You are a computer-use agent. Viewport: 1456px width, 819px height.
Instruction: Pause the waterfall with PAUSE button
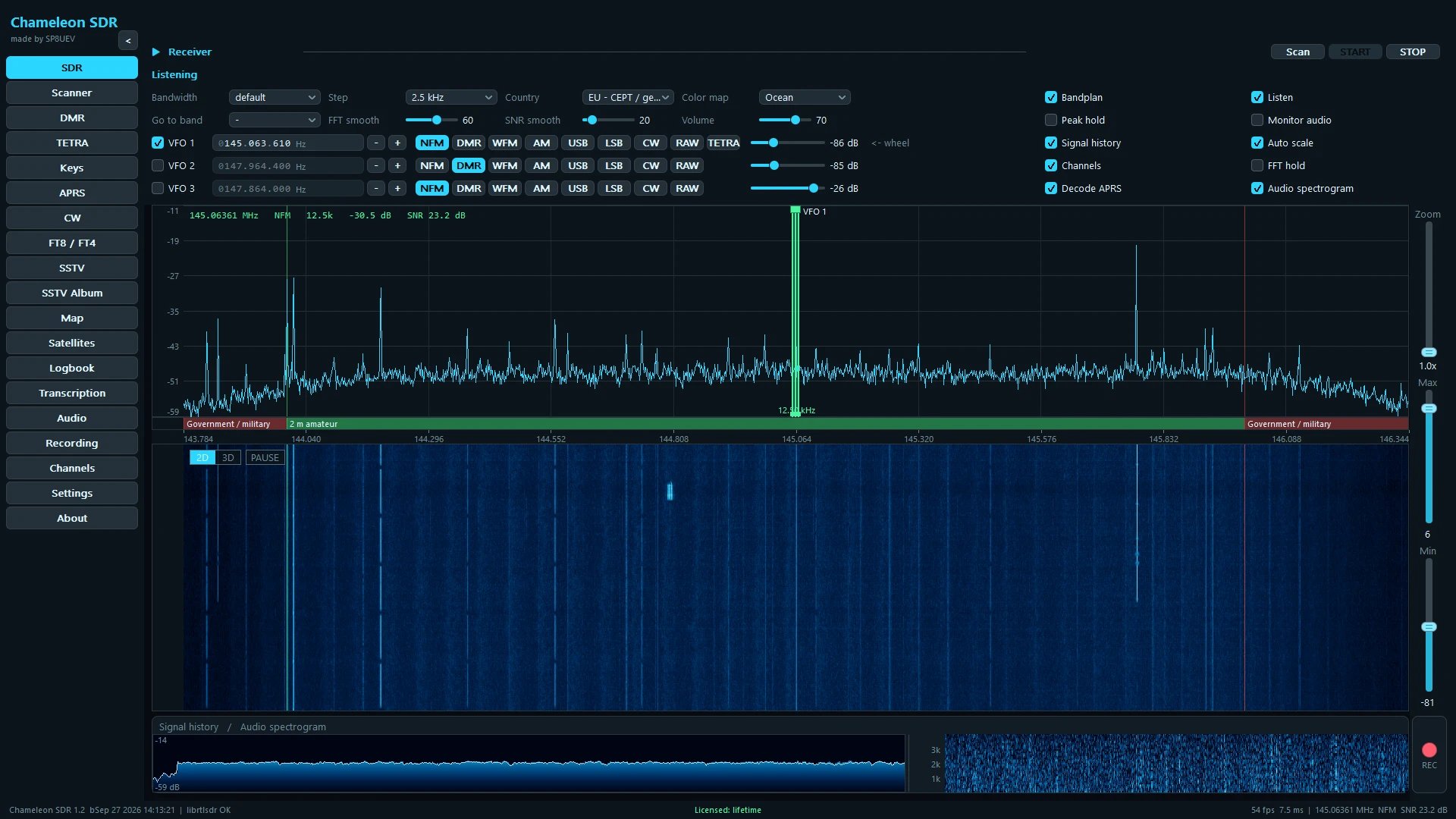265,457
